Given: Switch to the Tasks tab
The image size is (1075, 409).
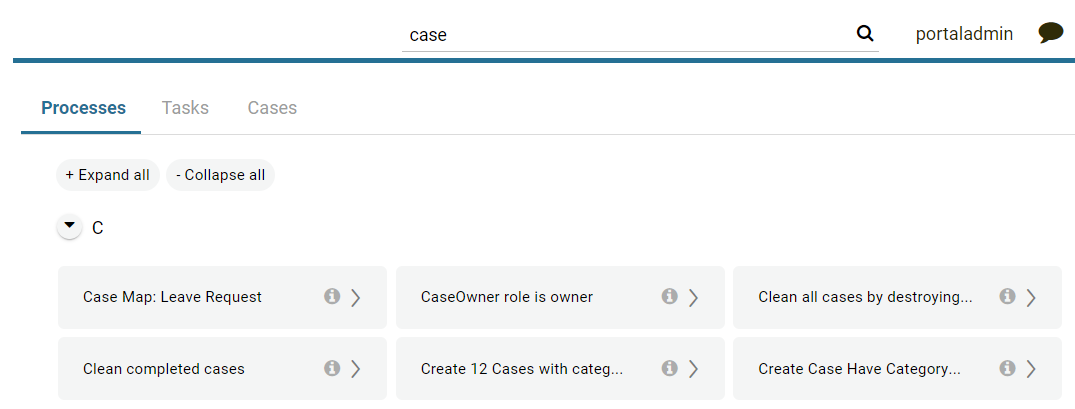Looking at the screenshot, I should (185, 108).
